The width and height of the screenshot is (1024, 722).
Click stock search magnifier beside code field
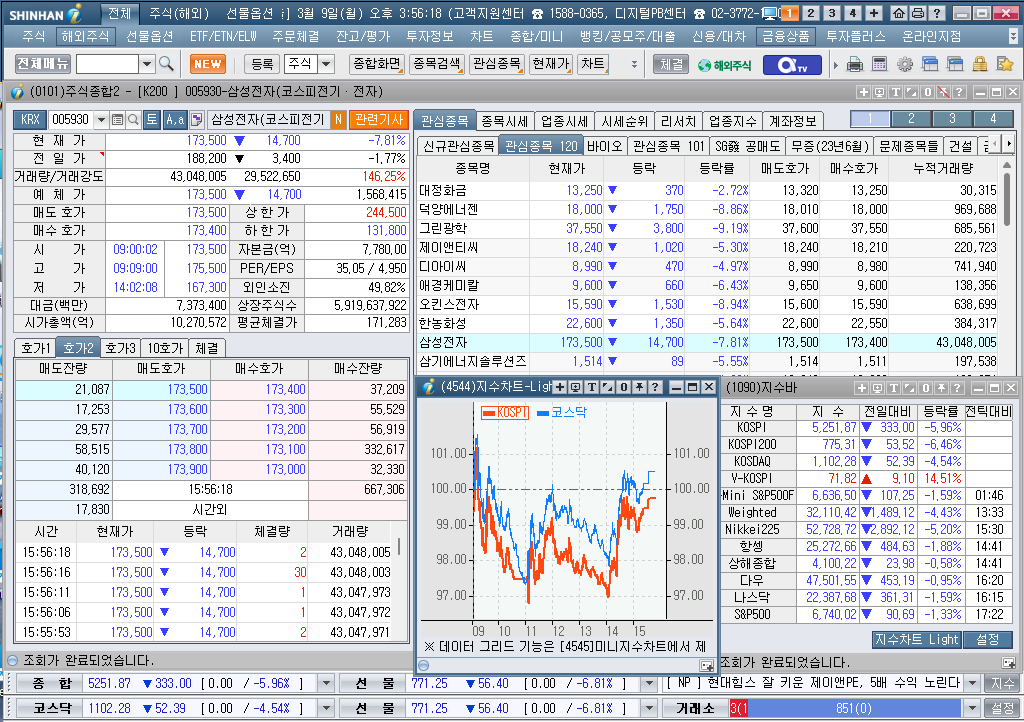click(x=133, y=119)
